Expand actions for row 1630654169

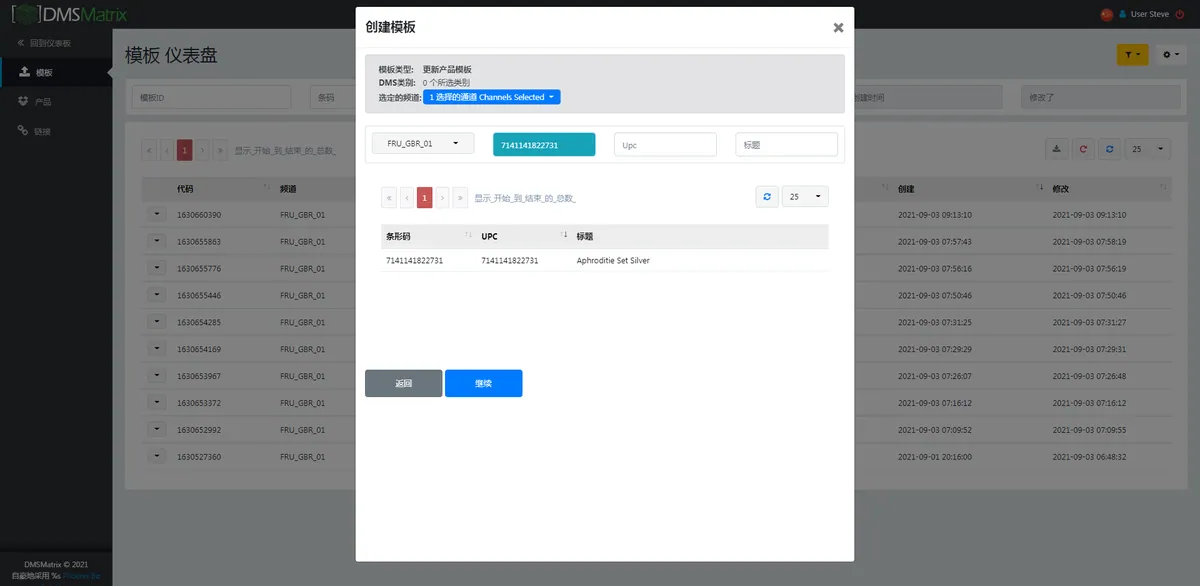click(x=157, y=349)
